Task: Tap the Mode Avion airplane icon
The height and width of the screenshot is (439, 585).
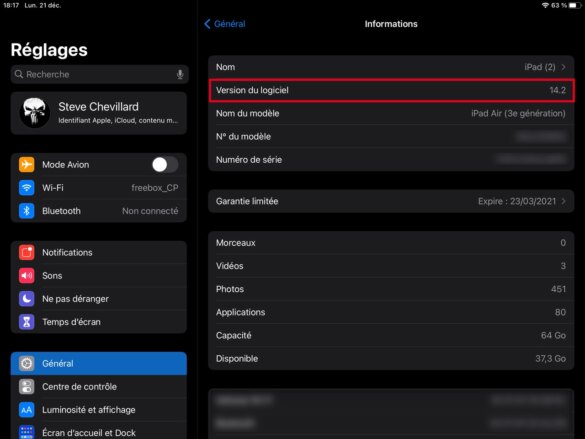Action: click(26, 164)
